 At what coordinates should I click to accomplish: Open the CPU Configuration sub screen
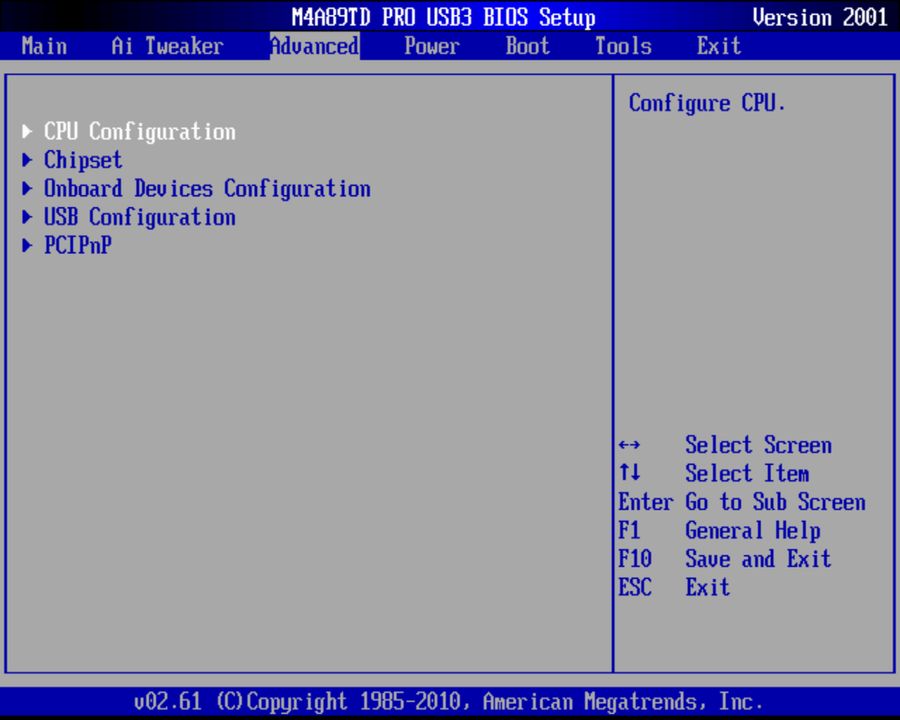click(x=140, y=131)
